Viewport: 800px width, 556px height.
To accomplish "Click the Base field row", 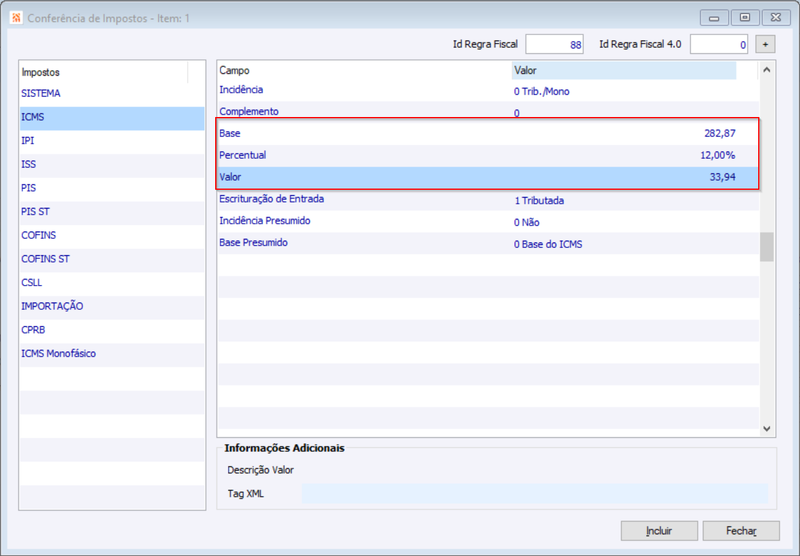I will pyautogui.click(x=488, y=134).
